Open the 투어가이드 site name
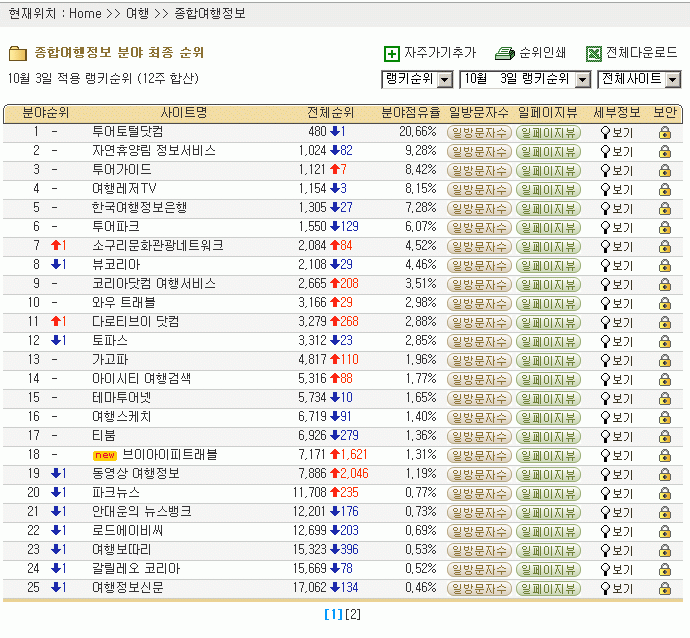 pyautogui.click(x=121, y=169)
